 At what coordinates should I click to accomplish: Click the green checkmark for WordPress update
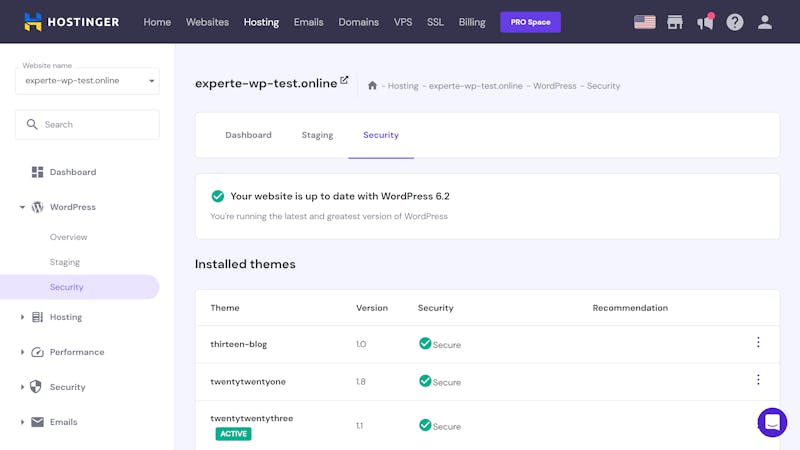point(218,196)
